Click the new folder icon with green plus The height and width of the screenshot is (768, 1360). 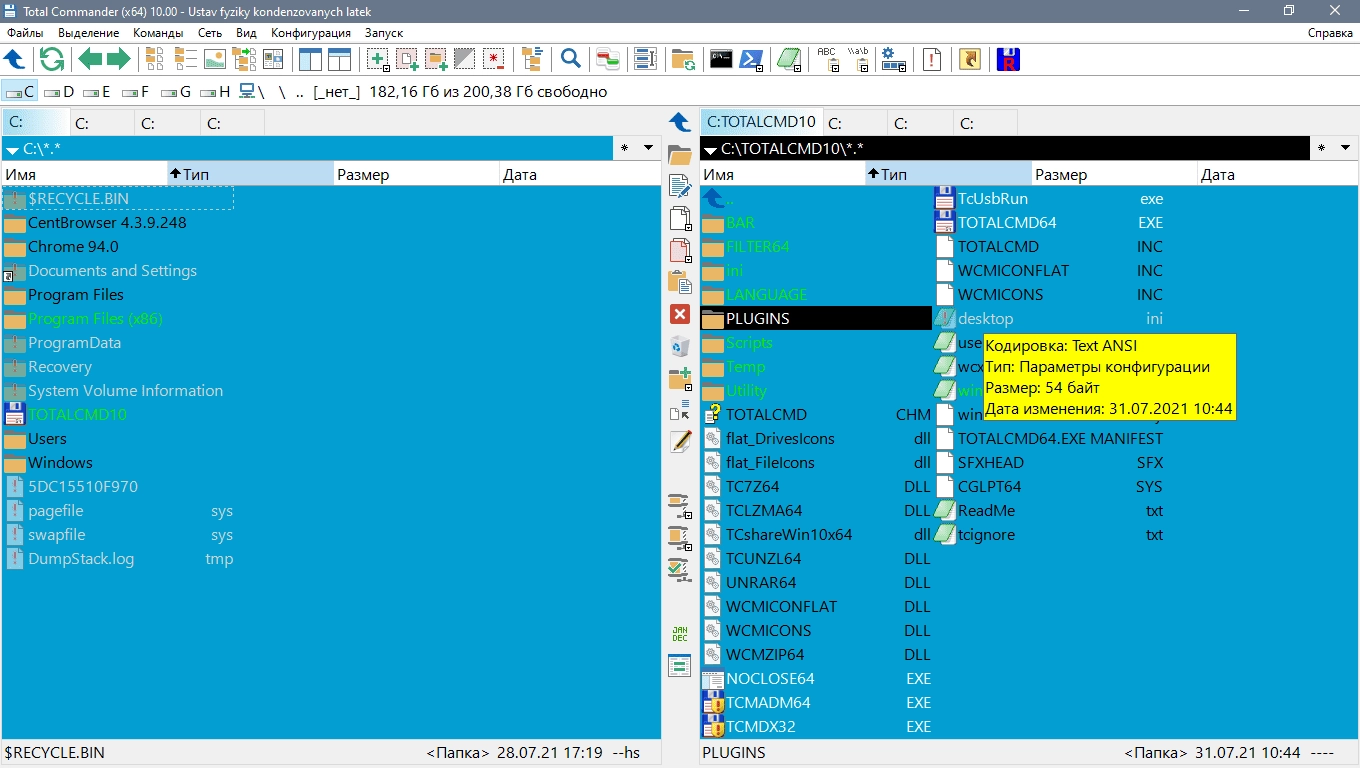point(680,379)
